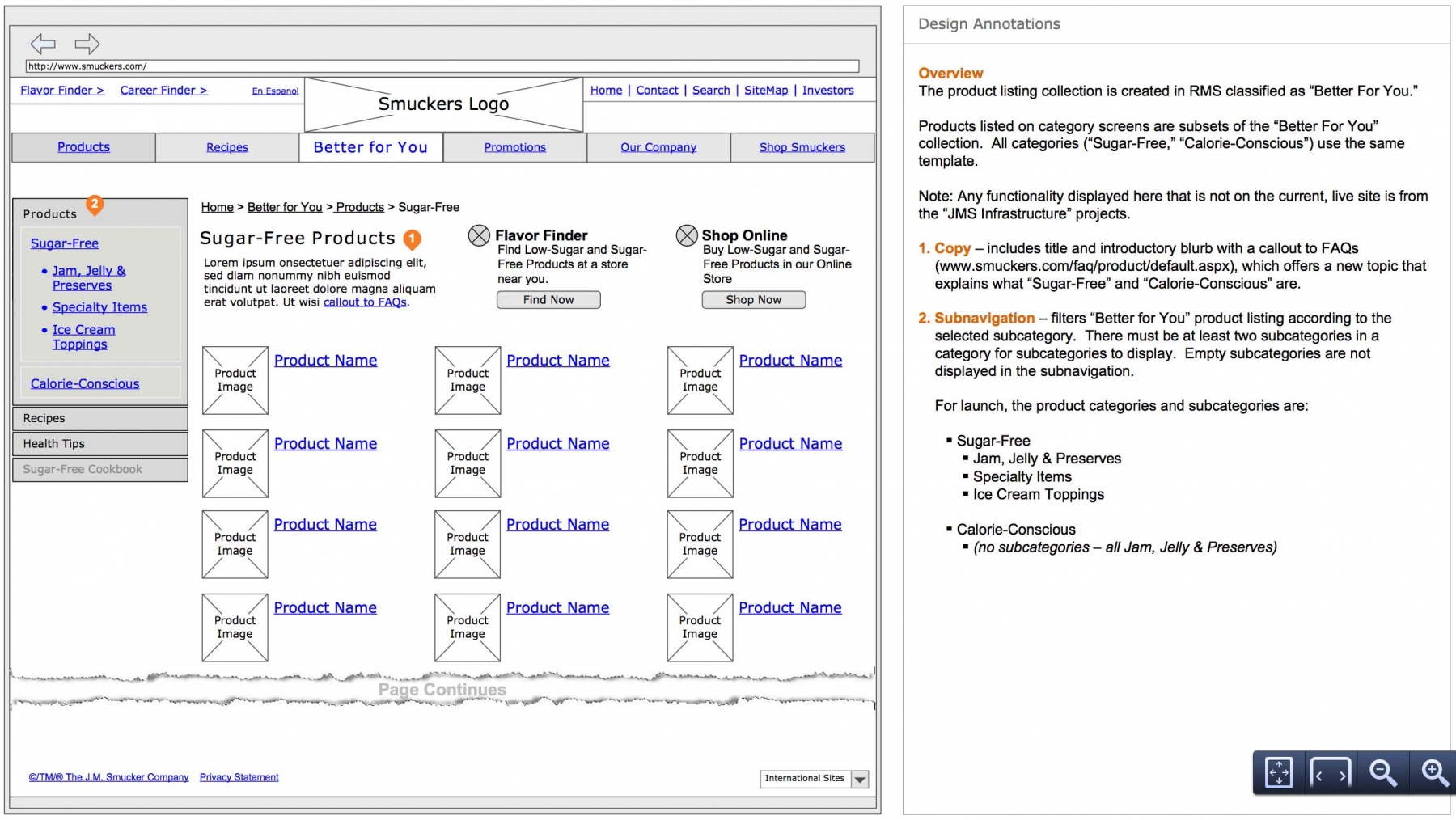Click the zoom in magnifier icon

(x=1435, y=773)
